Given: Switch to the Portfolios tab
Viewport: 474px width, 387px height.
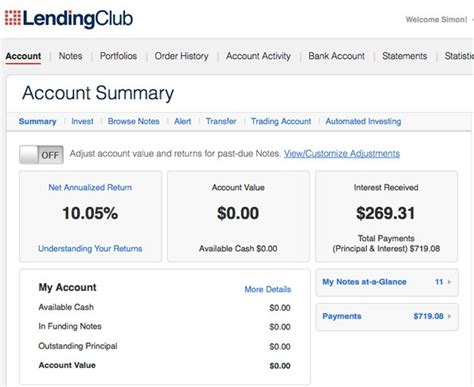Looking at the screenshot, I should [x=118, y=56].
